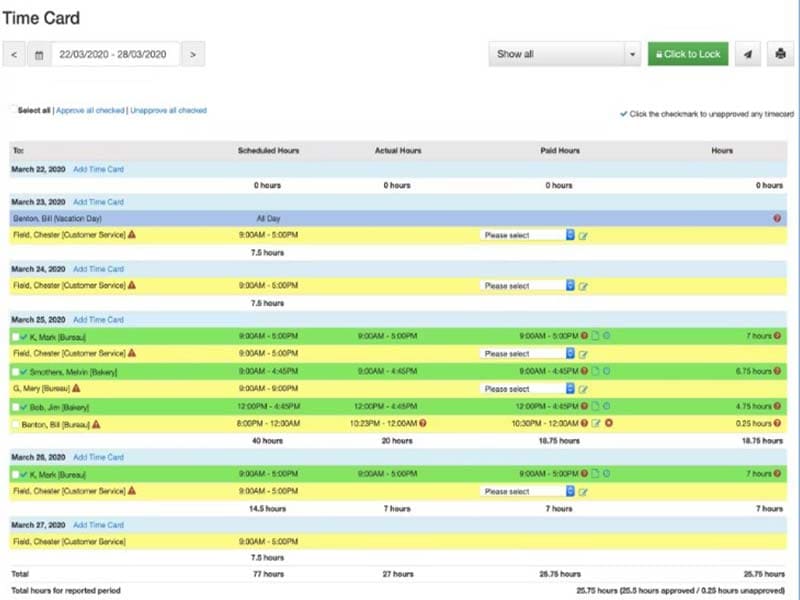
Task: Click the next week arrow button
Action: 193,54
